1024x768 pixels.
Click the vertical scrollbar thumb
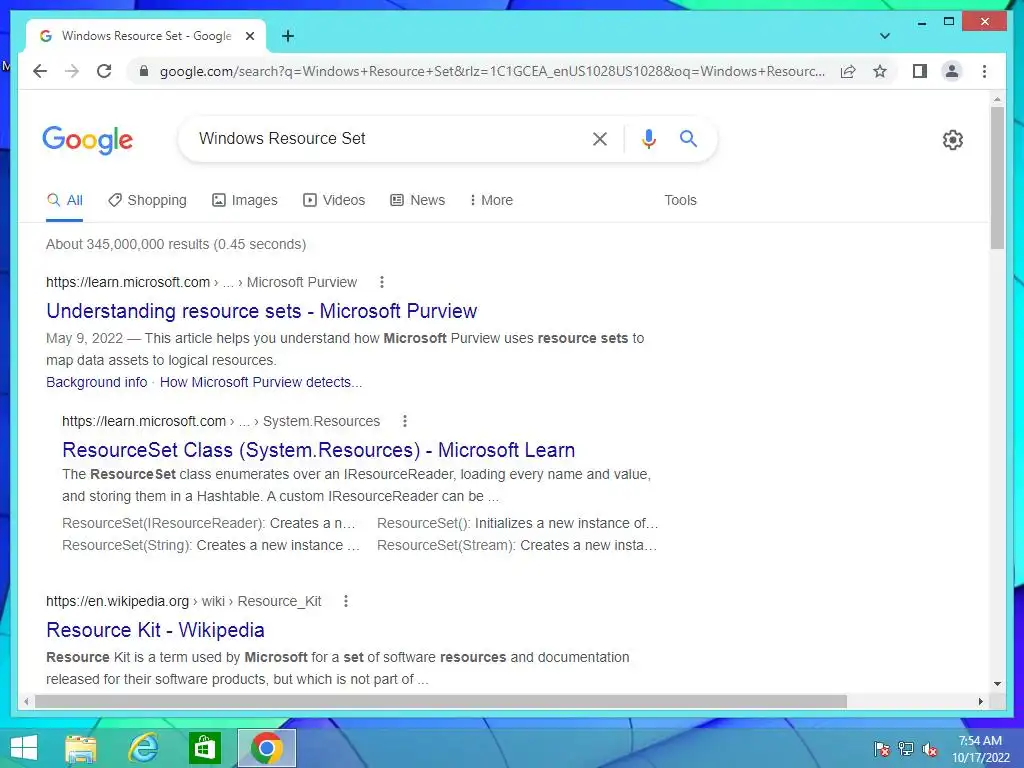click(997, 178)
